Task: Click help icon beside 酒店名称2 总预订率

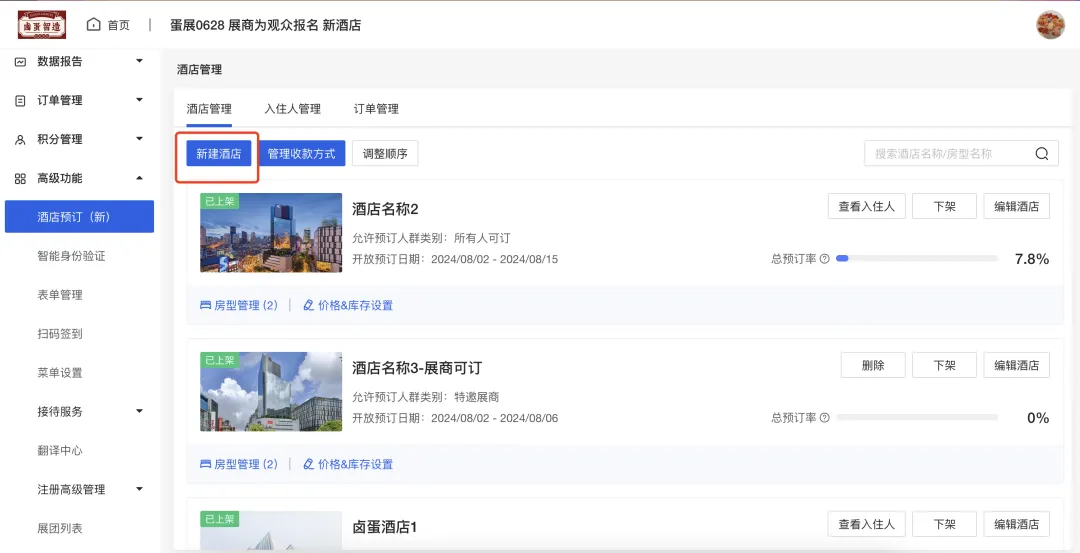Action: pos(825,259)
